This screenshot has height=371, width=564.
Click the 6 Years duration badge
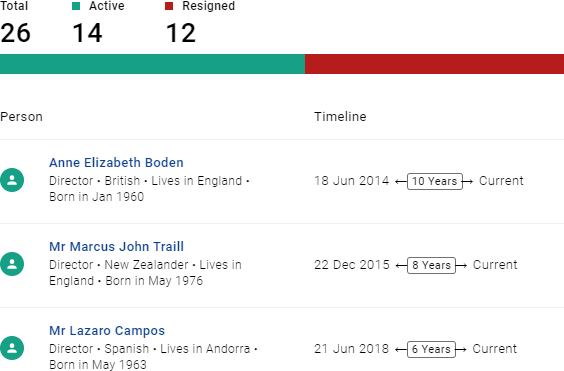coord(431,349)
